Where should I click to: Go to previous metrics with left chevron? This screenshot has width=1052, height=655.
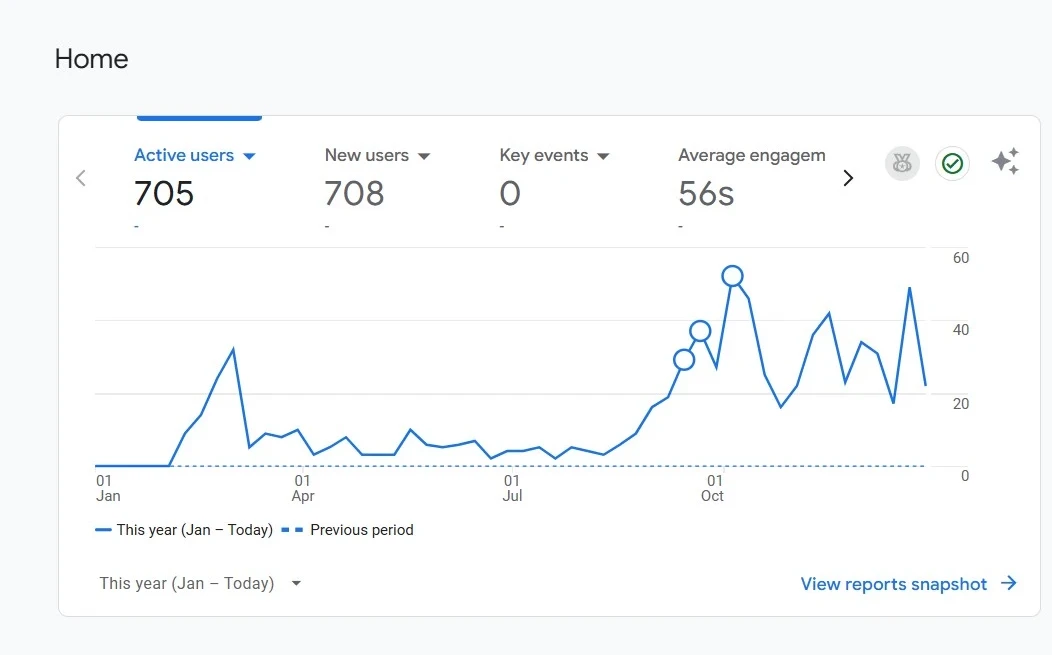81,178
